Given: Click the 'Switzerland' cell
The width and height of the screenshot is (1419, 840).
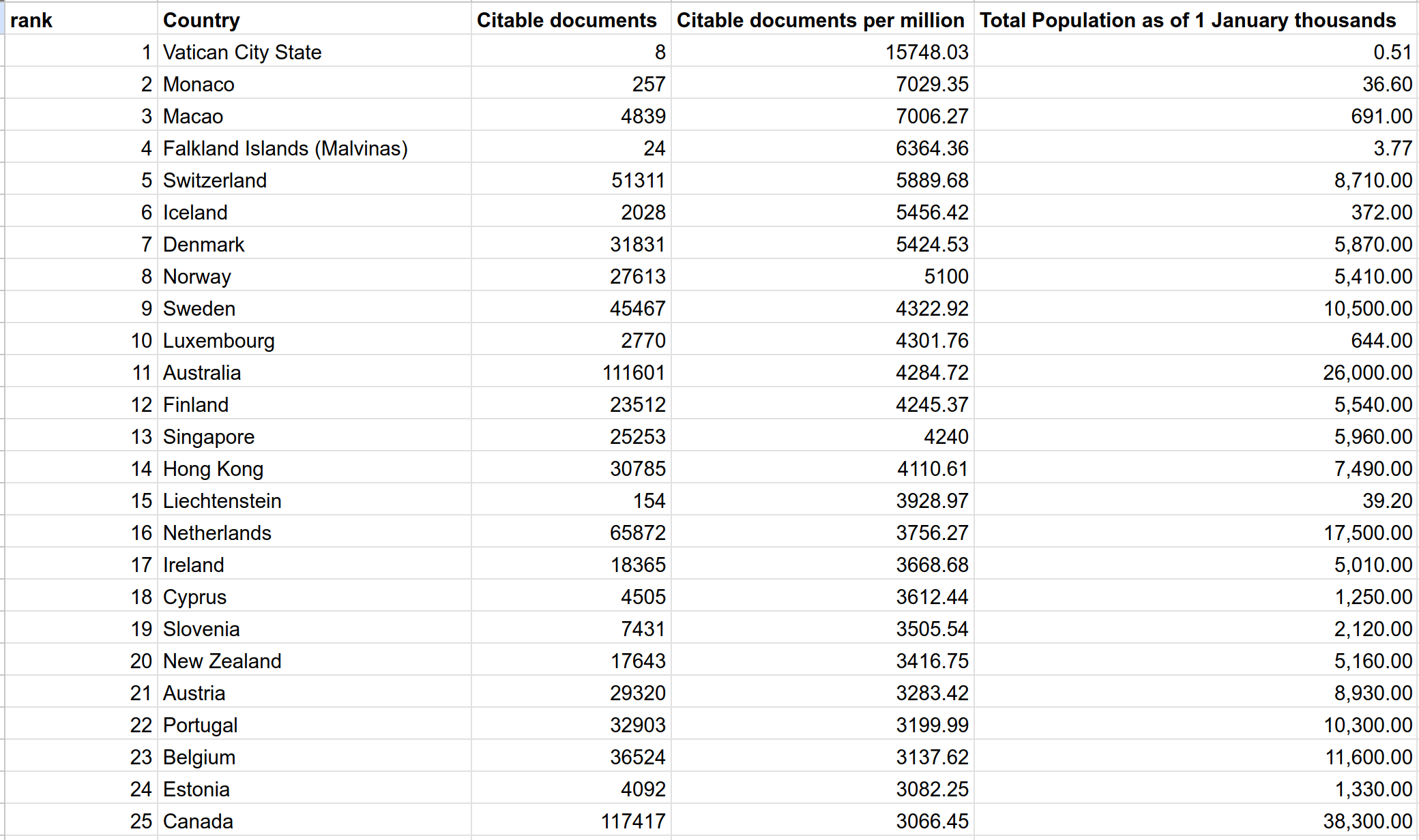Looking at the screenshot, I should tap(314, 179).
